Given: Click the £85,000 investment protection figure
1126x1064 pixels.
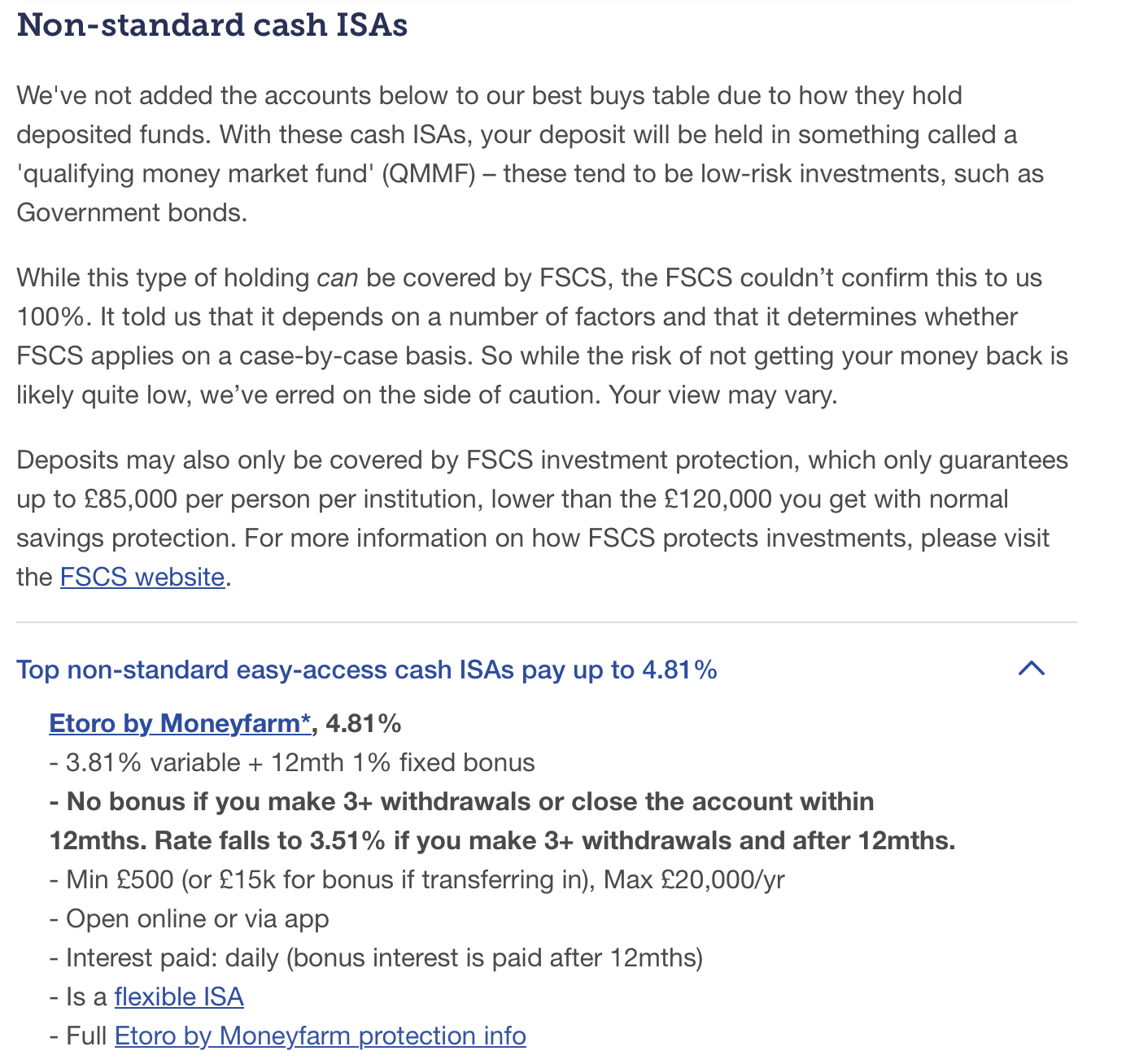Looking at the screenshot, I should click(131, 499).
